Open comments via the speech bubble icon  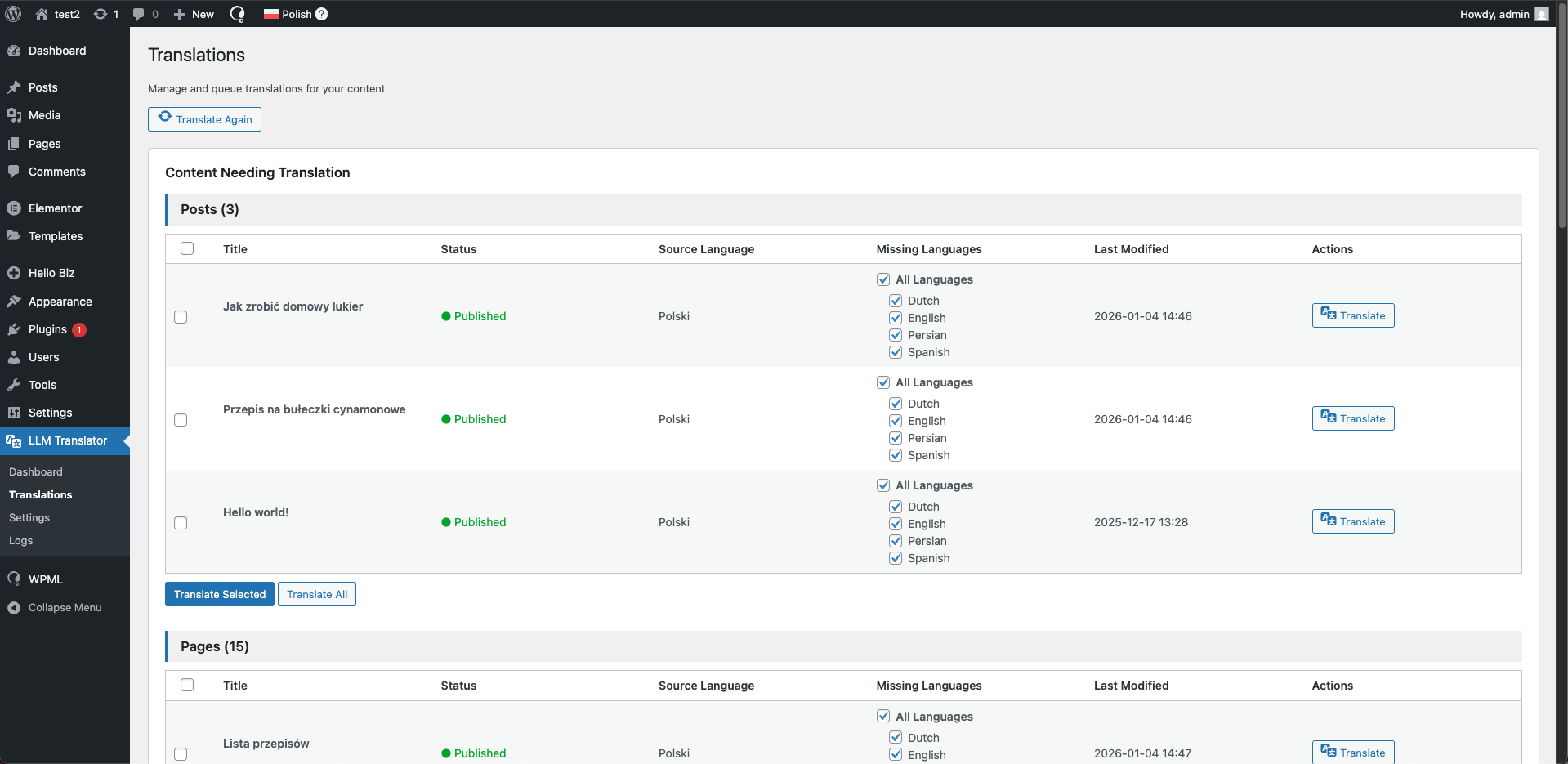pos(139,14)
